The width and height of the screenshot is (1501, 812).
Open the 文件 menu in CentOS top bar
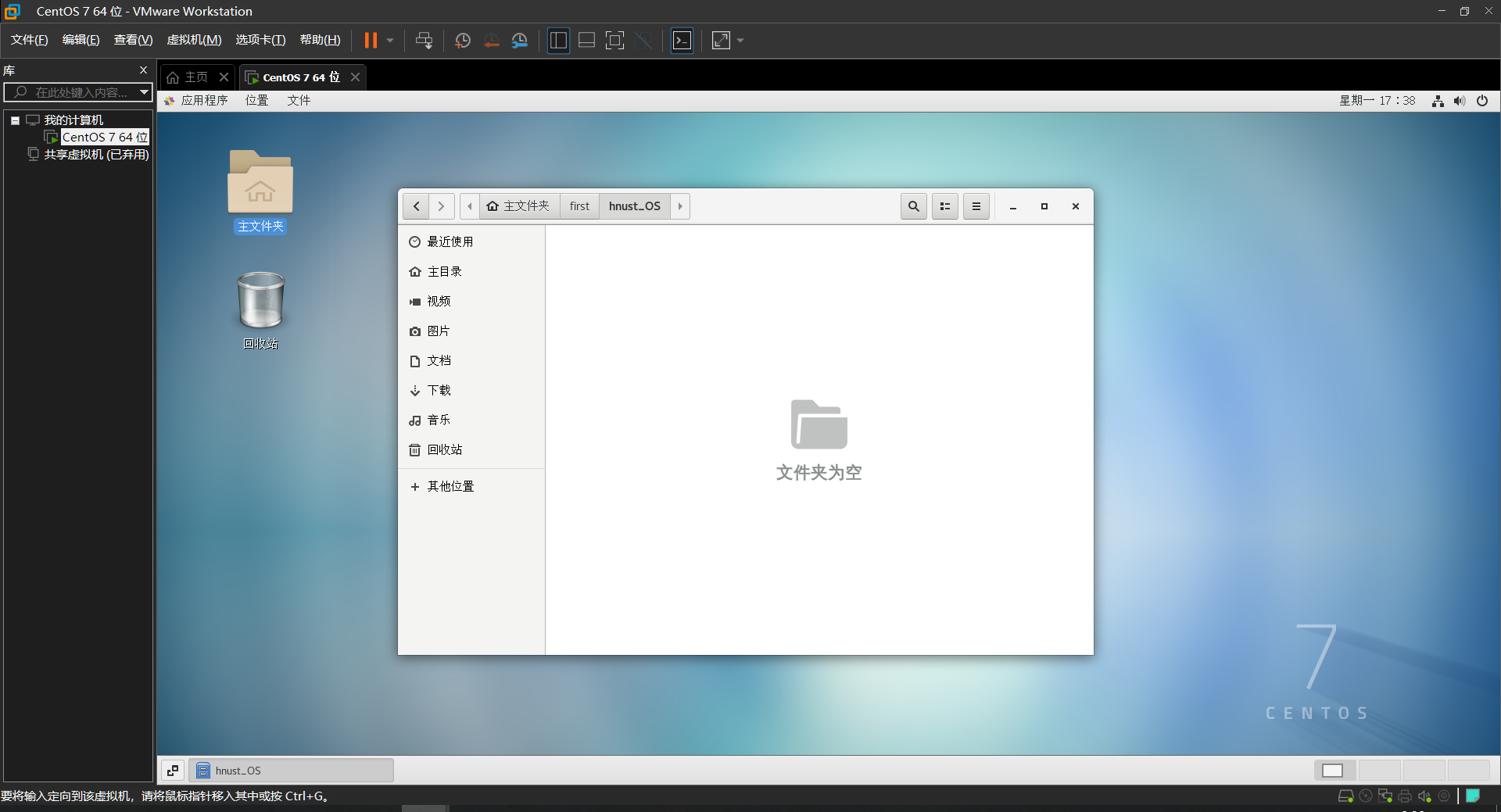pyautogui.click(x=298, y=100)
